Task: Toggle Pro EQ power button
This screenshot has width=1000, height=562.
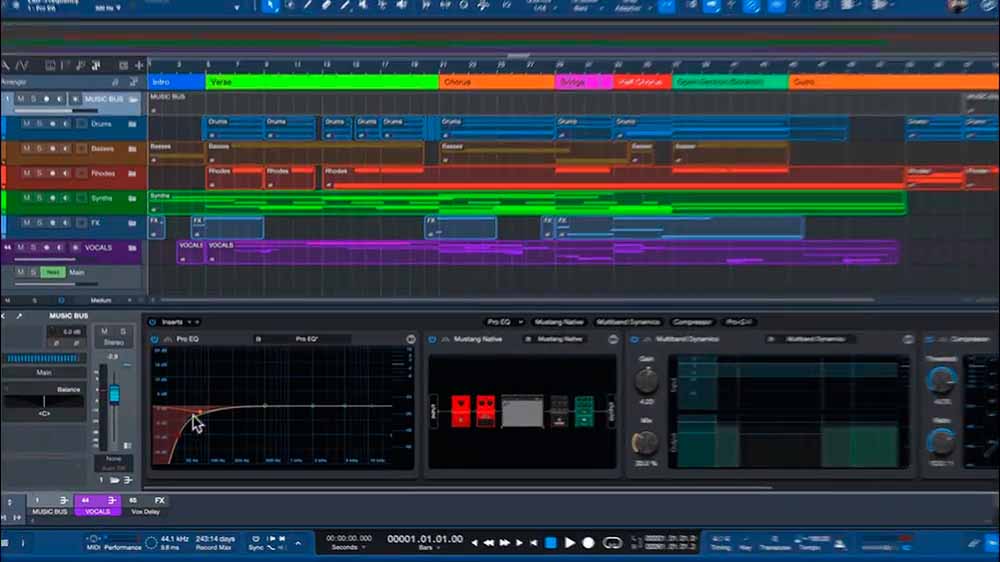Action: click(x=154, y=339)
